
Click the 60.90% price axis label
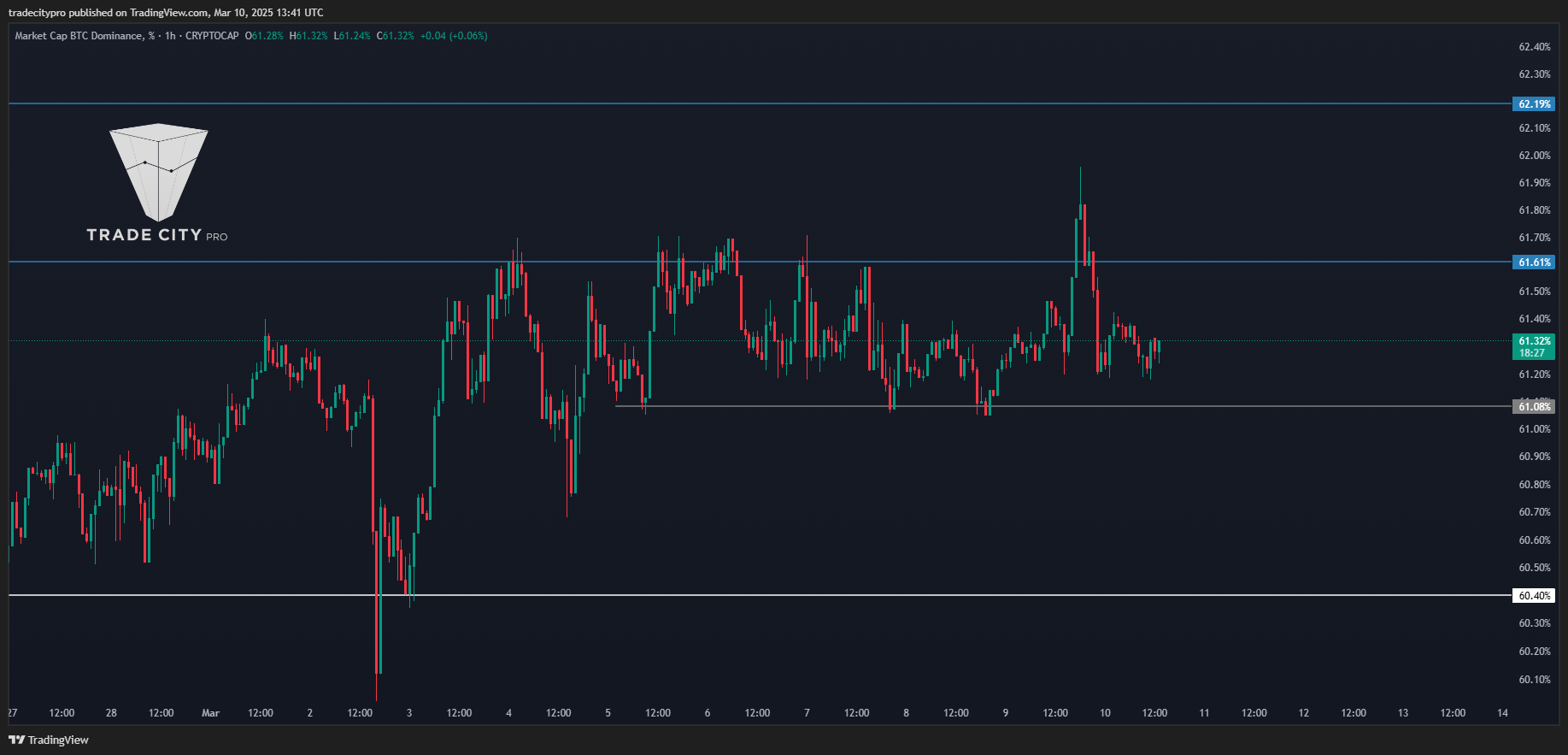pos(1535,457)
